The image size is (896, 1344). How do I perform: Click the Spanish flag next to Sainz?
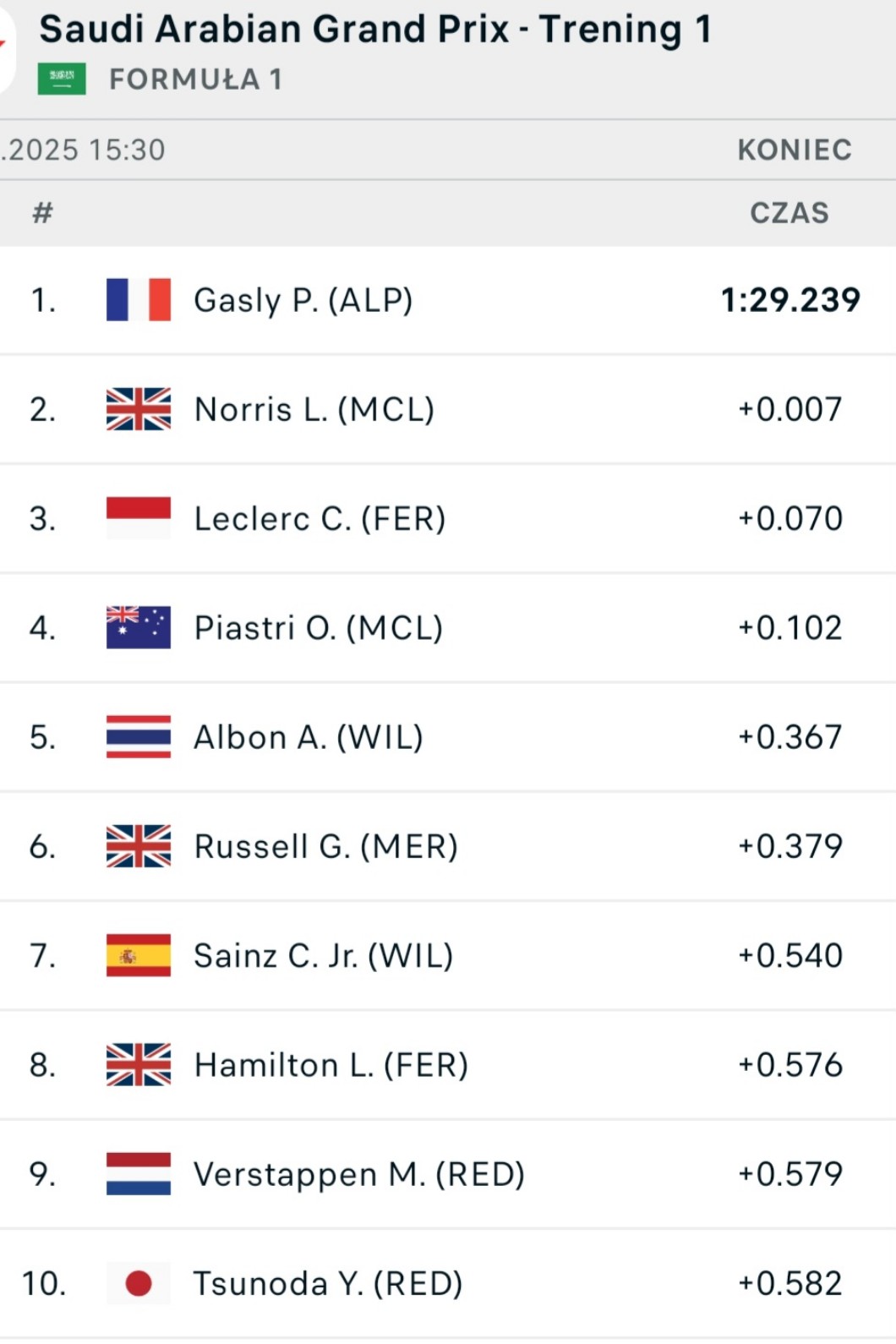pyautogui.click(x=139, y=955)
